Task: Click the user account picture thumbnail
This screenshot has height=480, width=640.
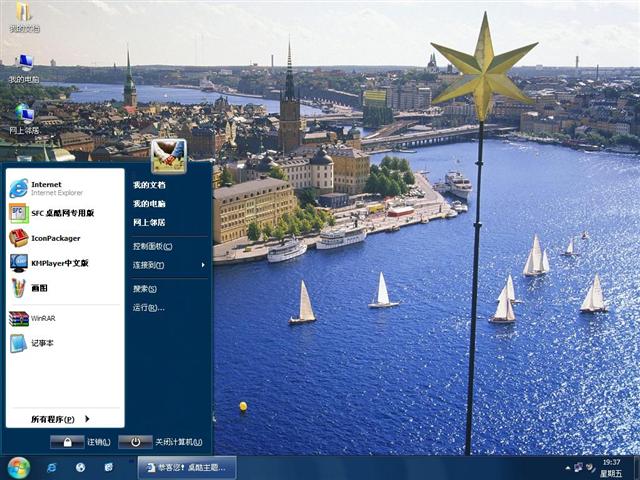Action: coord(169,155)
